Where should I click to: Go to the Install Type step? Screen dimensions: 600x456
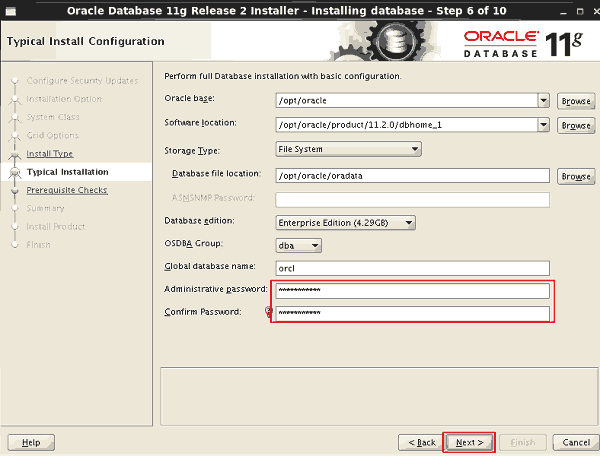point(50,154)
